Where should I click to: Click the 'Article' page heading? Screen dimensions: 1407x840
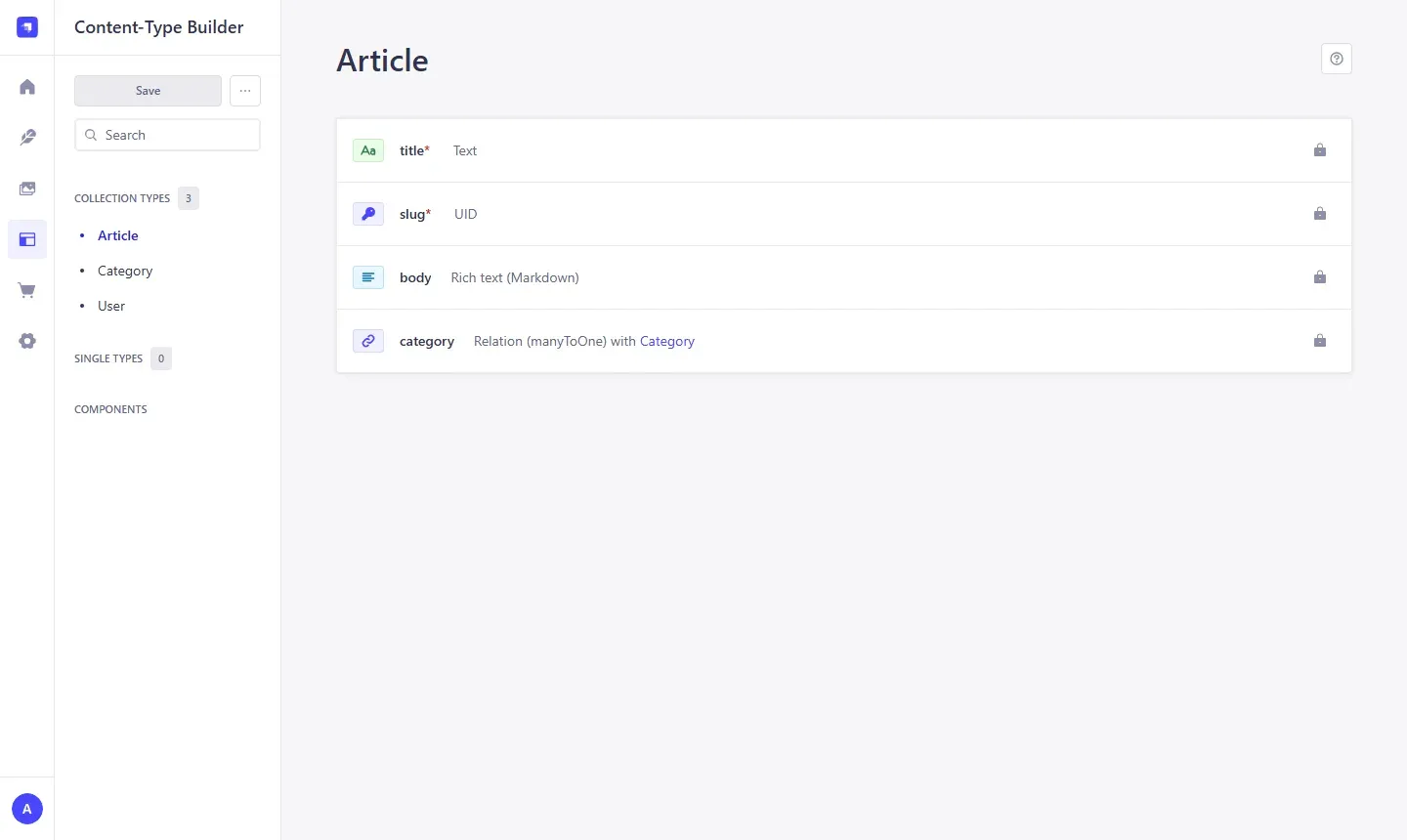point(383,61)
